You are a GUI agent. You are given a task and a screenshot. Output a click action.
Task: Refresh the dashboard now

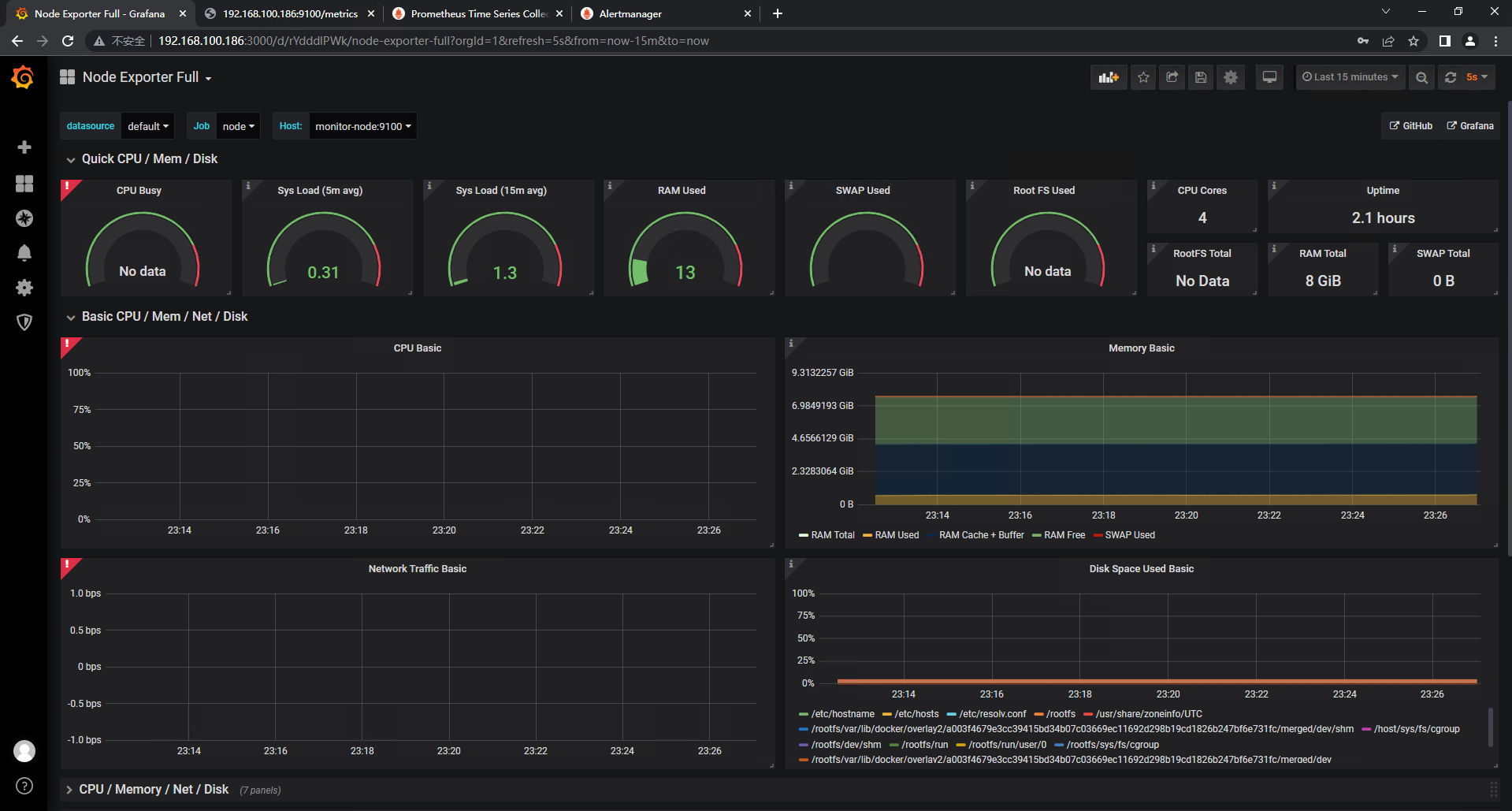pyautogui.click(x=1451, y=77)
